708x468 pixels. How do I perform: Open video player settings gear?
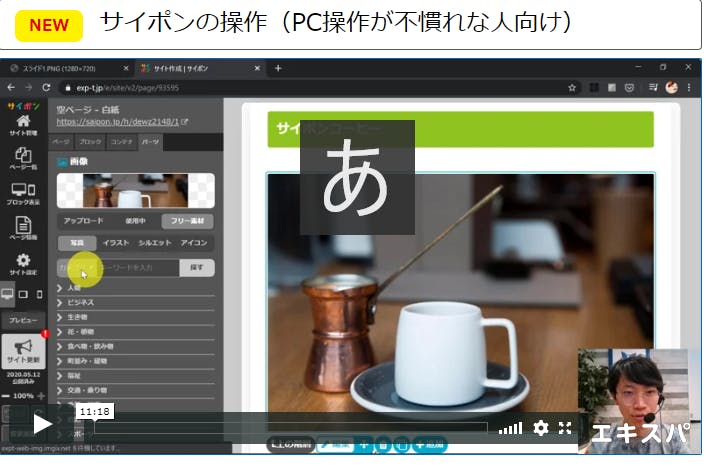(x=541, y=428)
